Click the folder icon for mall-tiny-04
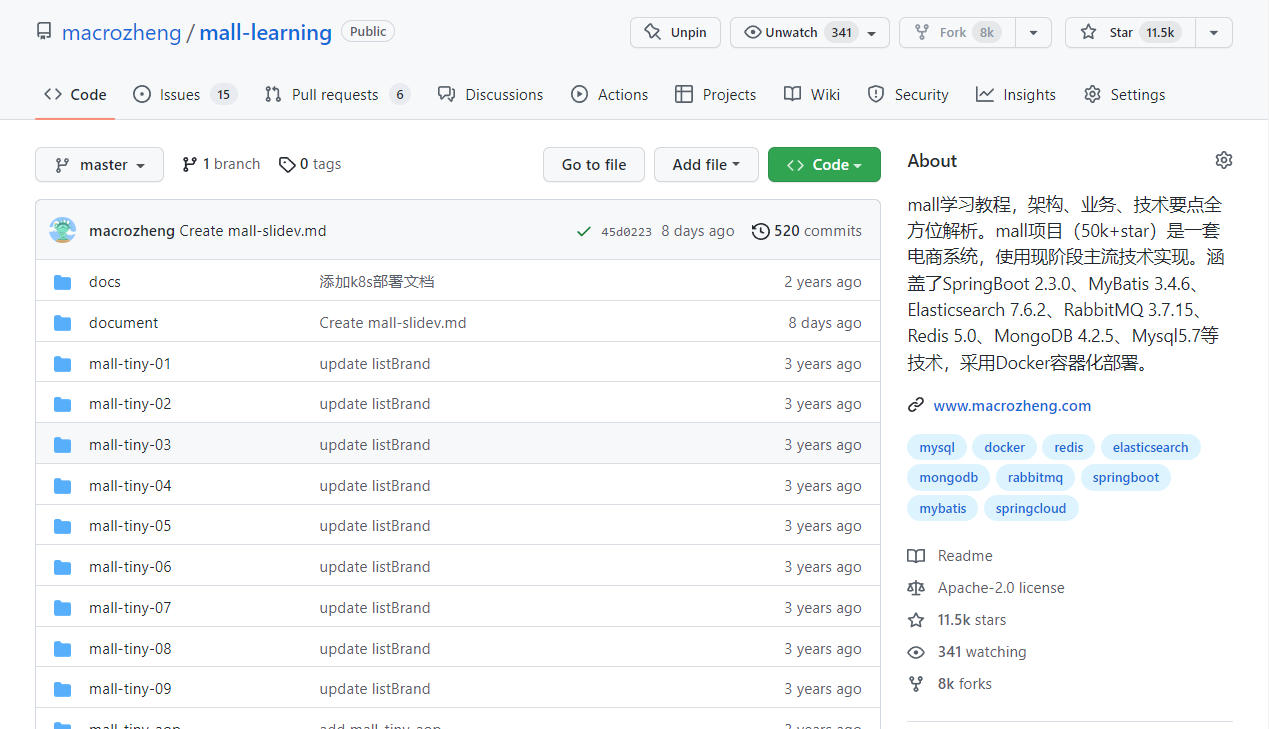 pyautogui.click(x=63, y=486)
